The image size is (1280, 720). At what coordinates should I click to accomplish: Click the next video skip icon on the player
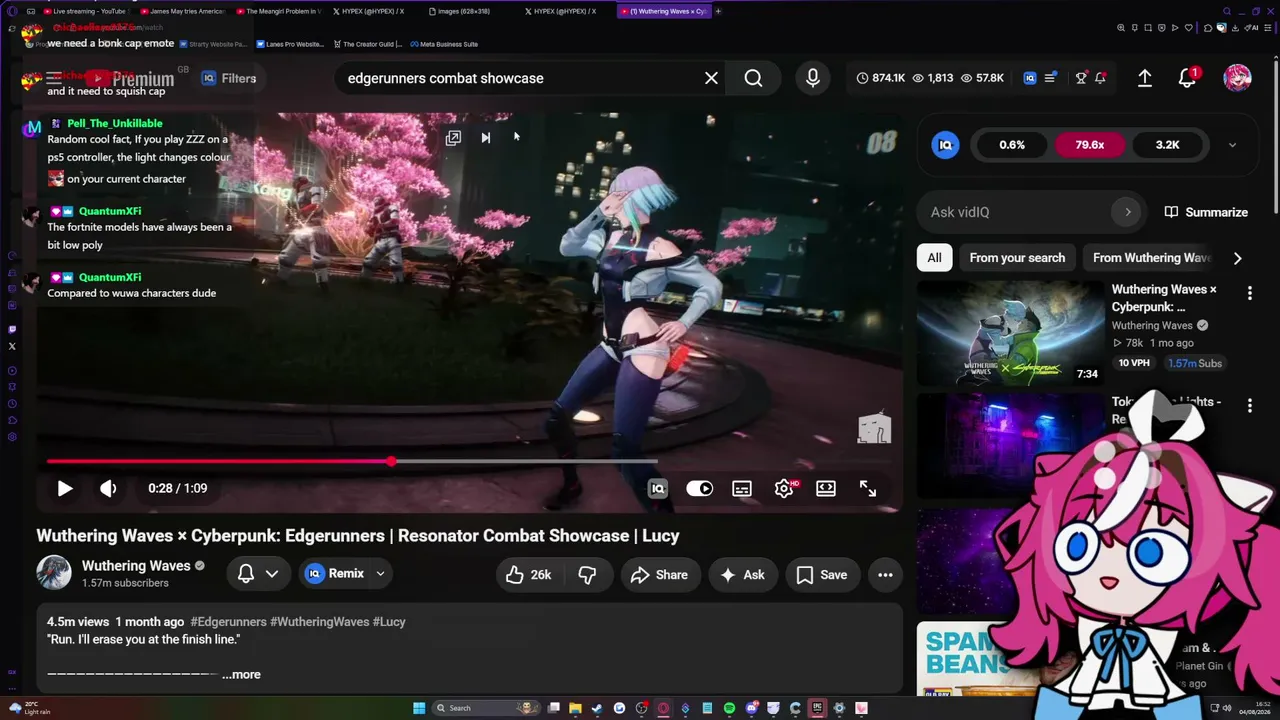[x=485, y=138]
